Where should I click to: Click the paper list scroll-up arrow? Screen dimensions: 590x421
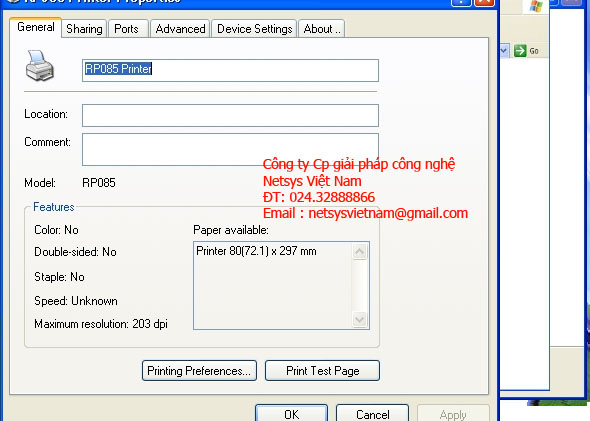pos(359,251)
